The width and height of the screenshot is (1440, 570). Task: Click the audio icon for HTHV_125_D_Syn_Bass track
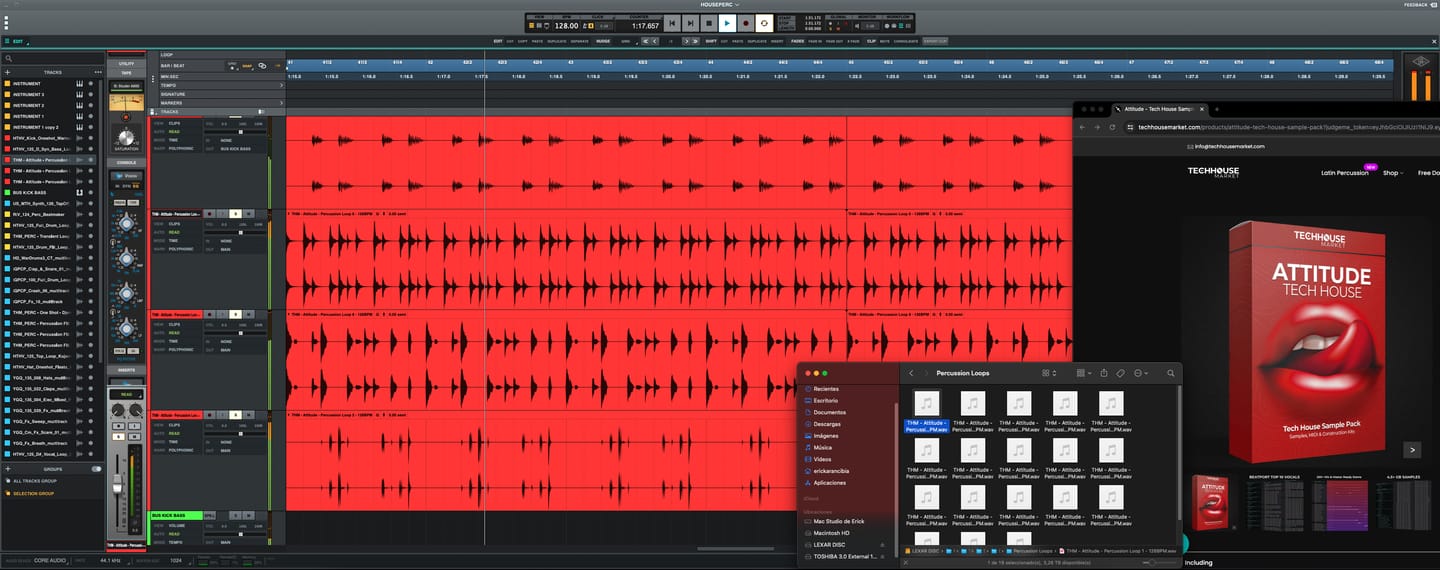(x=79, y=149)
